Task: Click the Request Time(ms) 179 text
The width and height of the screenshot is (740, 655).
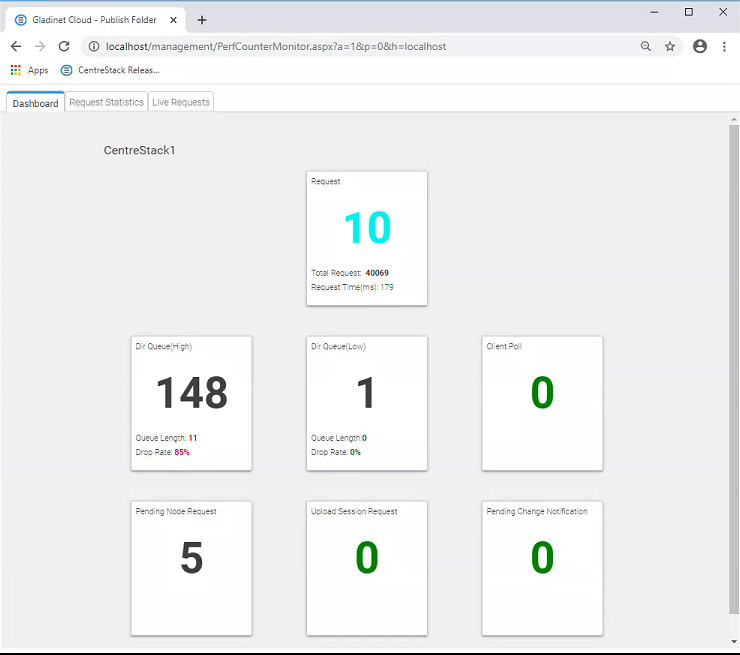Action: (352, 287)
